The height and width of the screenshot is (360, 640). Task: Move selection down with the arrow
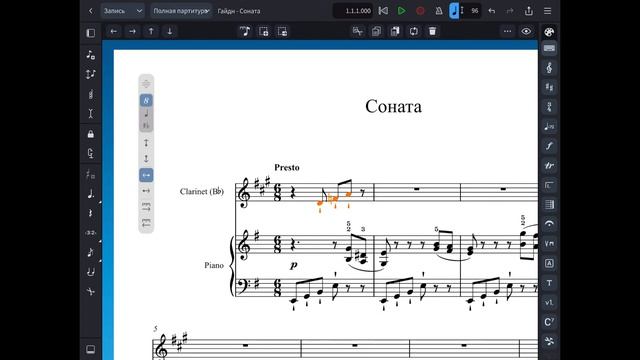pyautogui.click(x=170, y=31)
